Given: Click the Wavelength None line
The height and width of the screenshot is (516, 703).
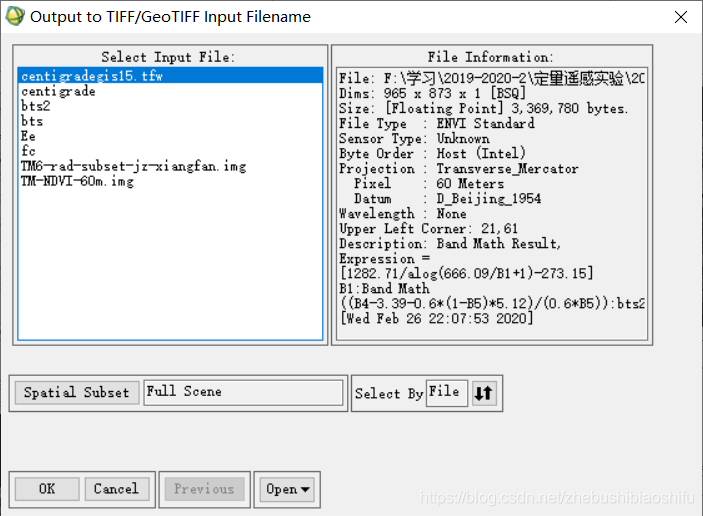Looking at the screenshot, I should pos(403,214).
